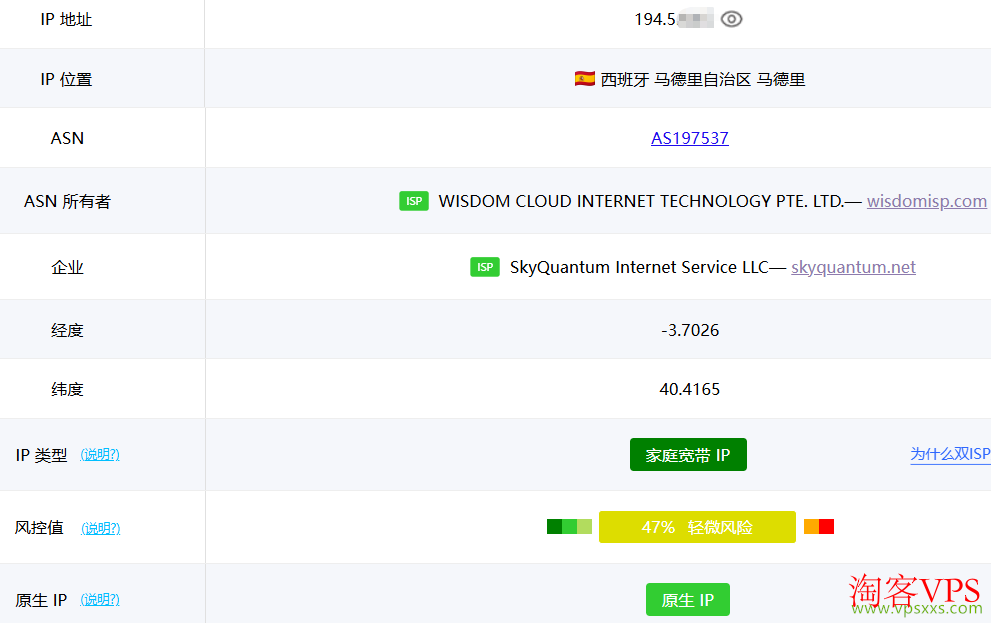
Task: Reveal the hidden IP address with eye icon
Action: (x=732, y=19)
